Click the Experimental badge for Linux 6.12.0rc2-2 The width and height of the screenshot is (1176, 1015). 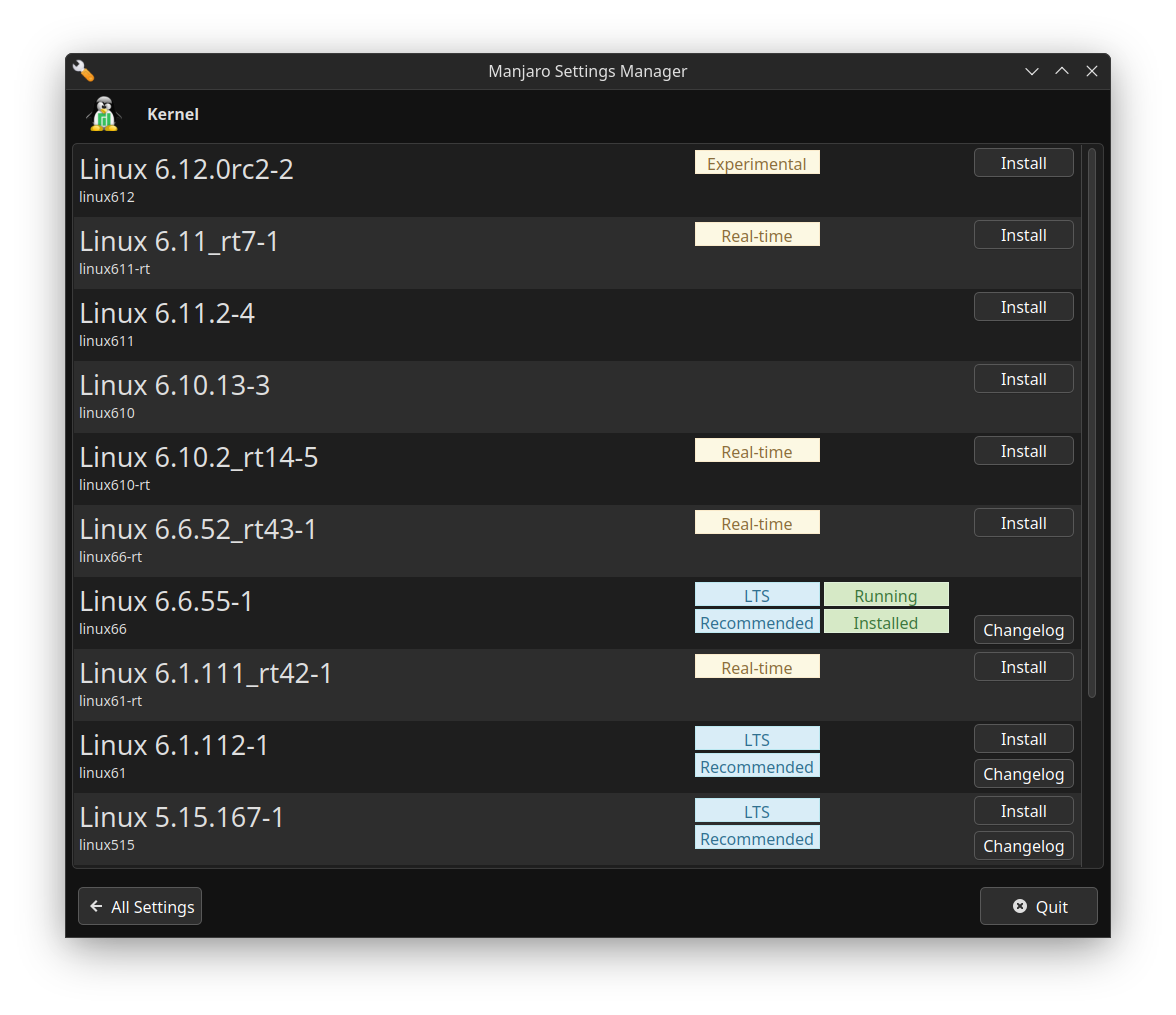tap(757, 163)
